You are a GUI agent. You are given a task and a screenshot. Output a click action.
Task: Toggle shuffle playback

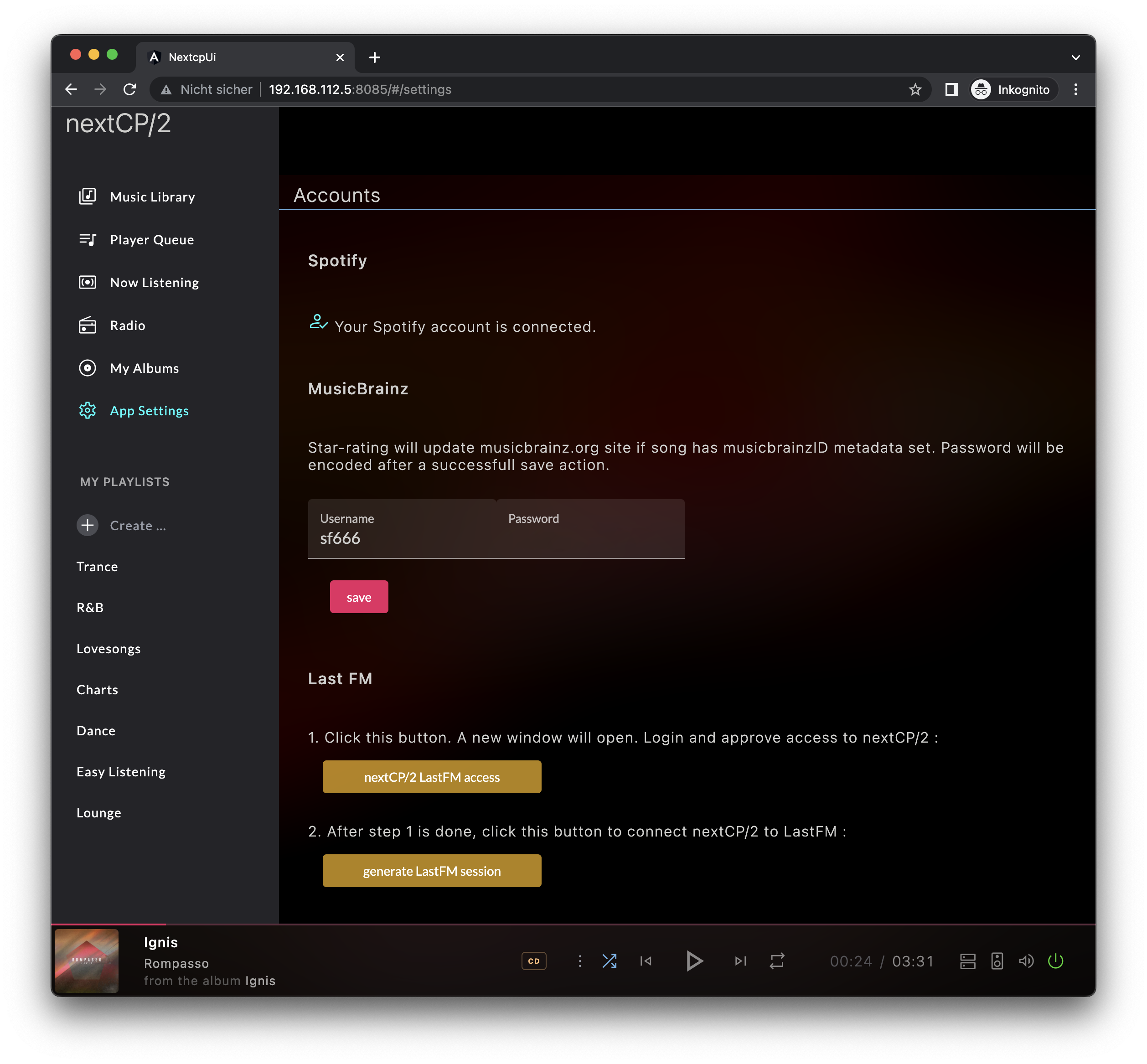[x=609, y=961]
